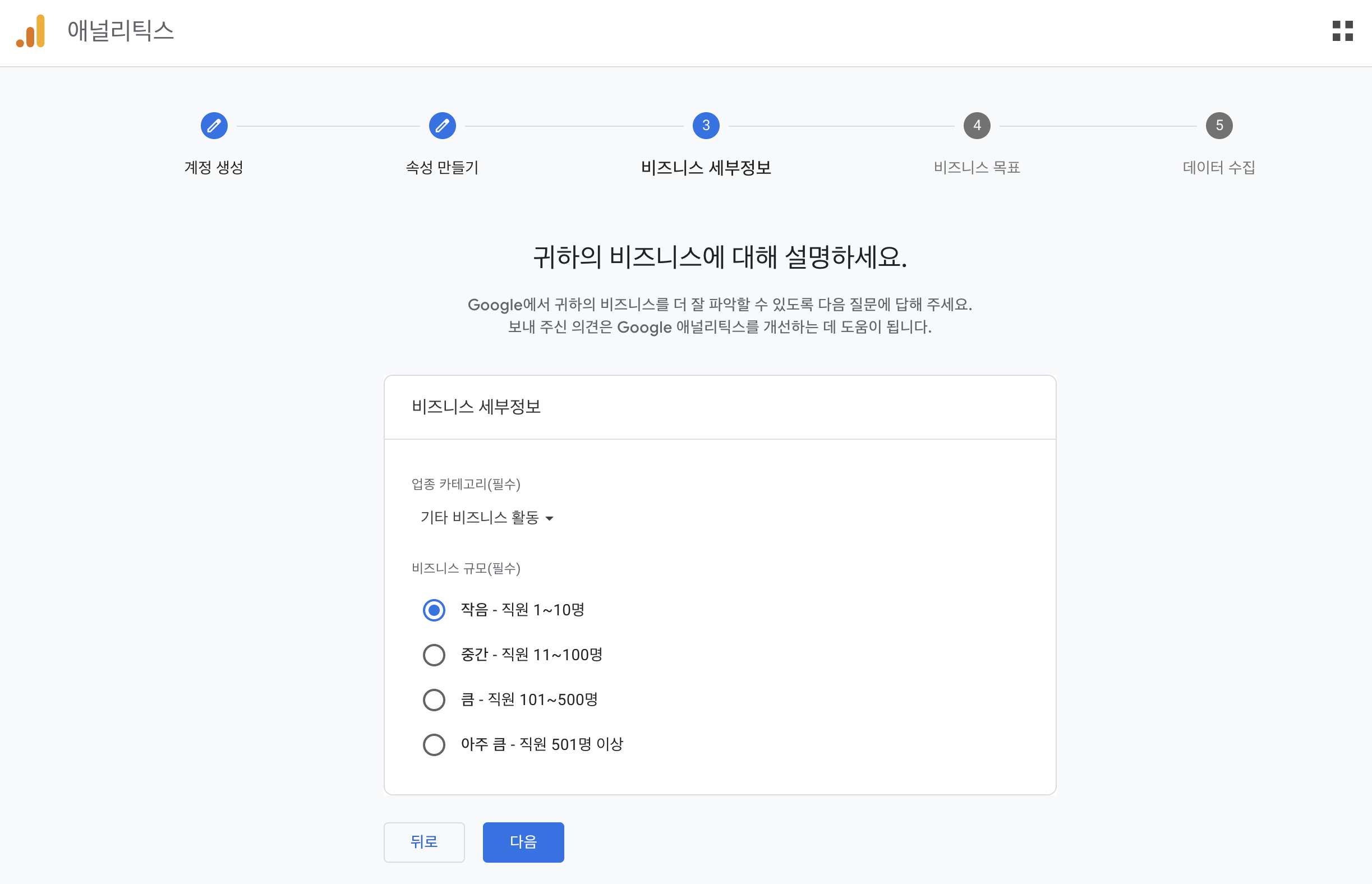Image resolution: width=1372 pixels, height=884 pixels.
Task: Click the 뒤로 button
Action: tap(423, 842)
